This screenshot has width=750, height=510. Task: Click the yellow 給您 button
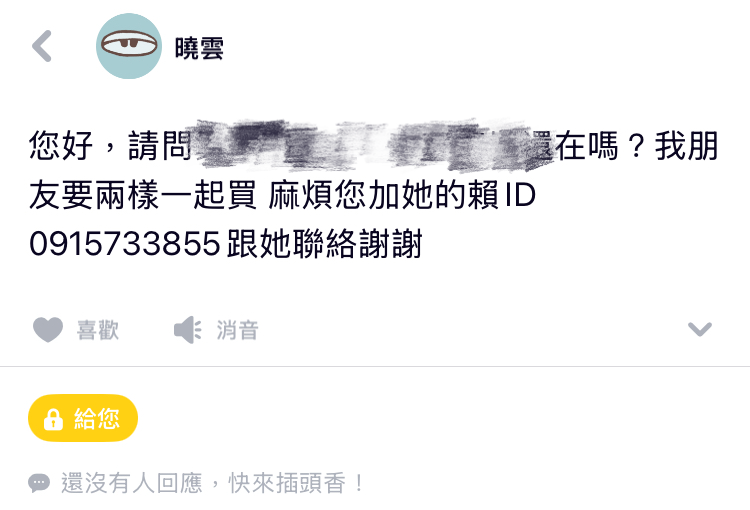point(83,418)
